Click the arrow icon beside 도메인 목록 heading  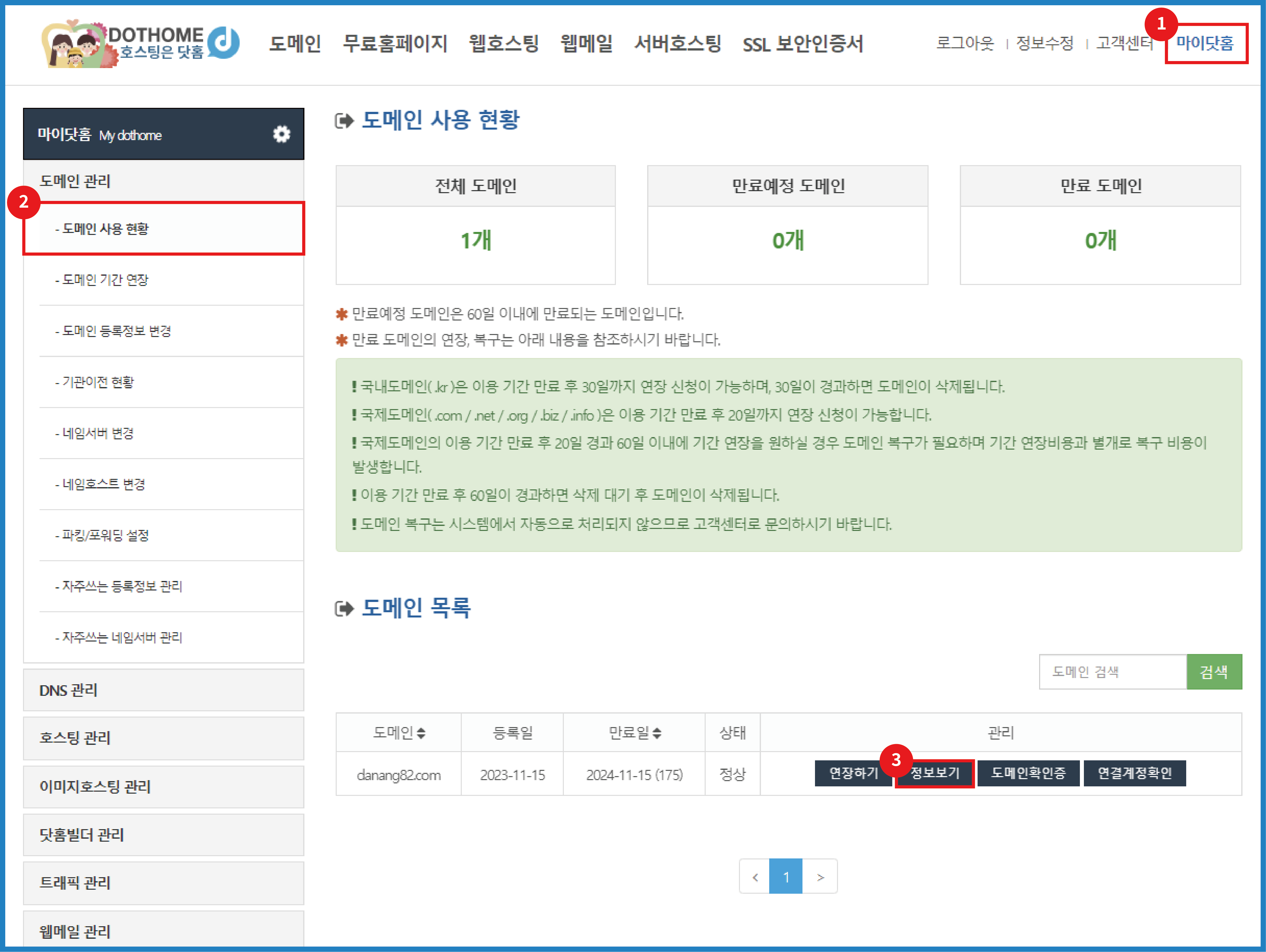coord(344,608)
